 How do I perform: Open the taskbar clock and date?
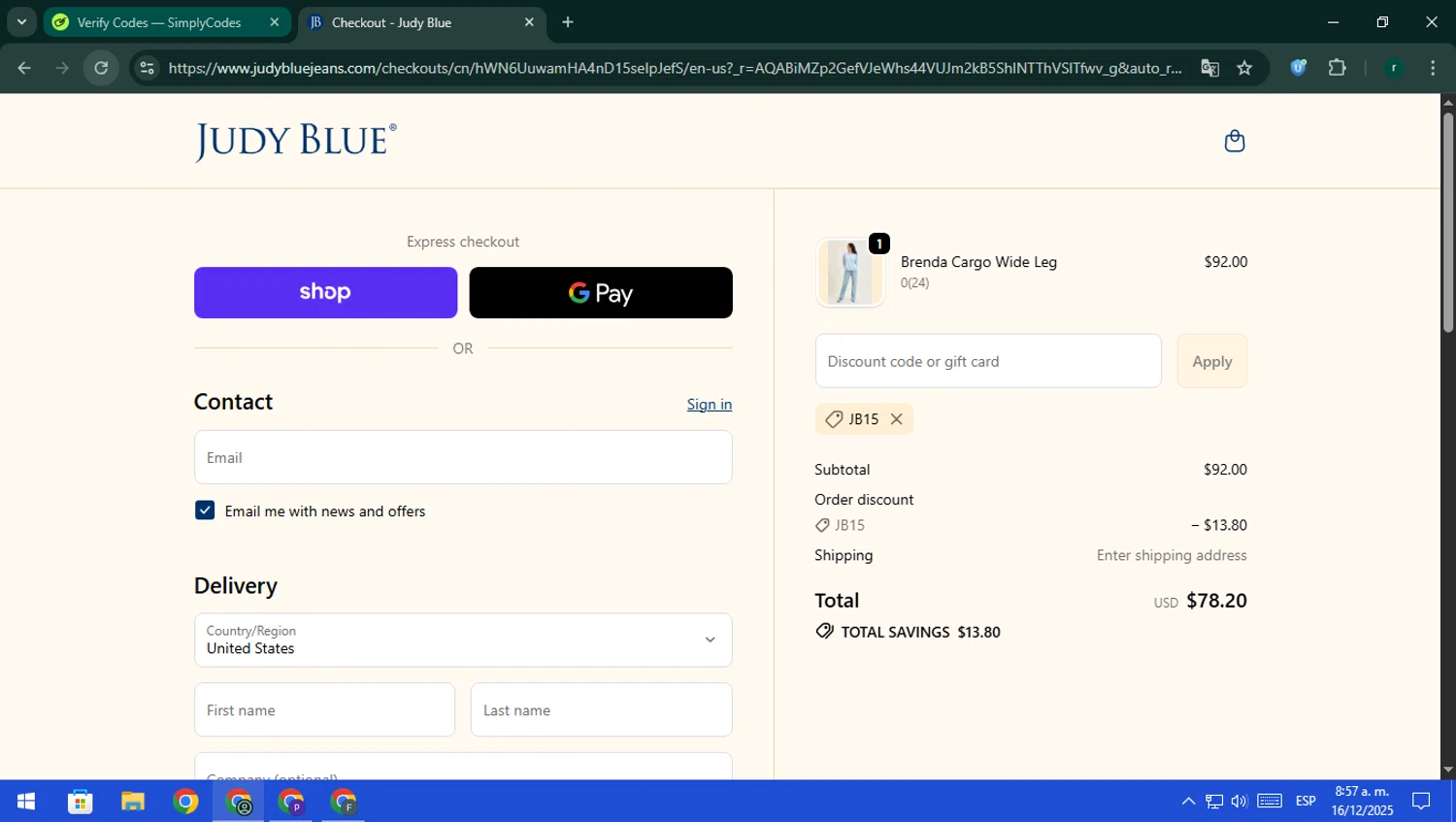point(1362,801)
